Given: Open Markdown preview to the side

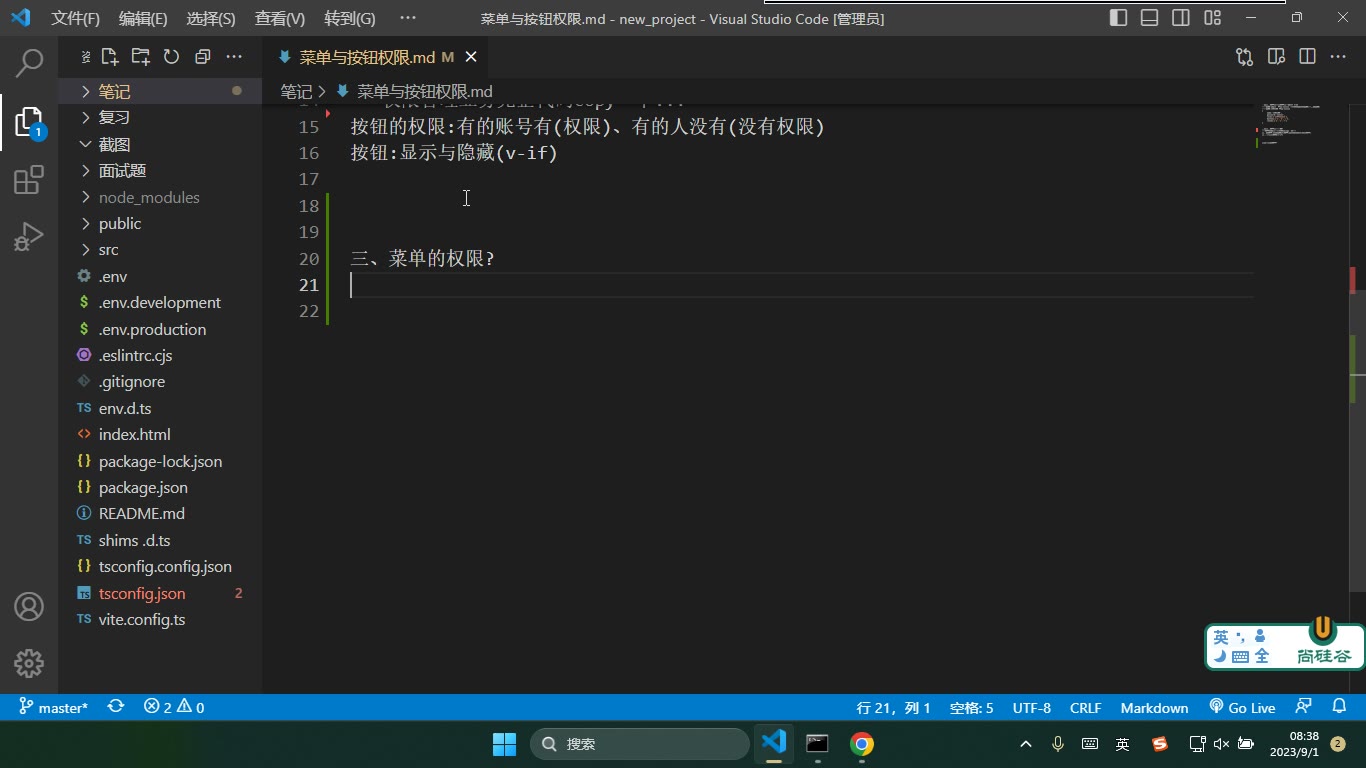Looking at the screenshot, I should 1276,57.
